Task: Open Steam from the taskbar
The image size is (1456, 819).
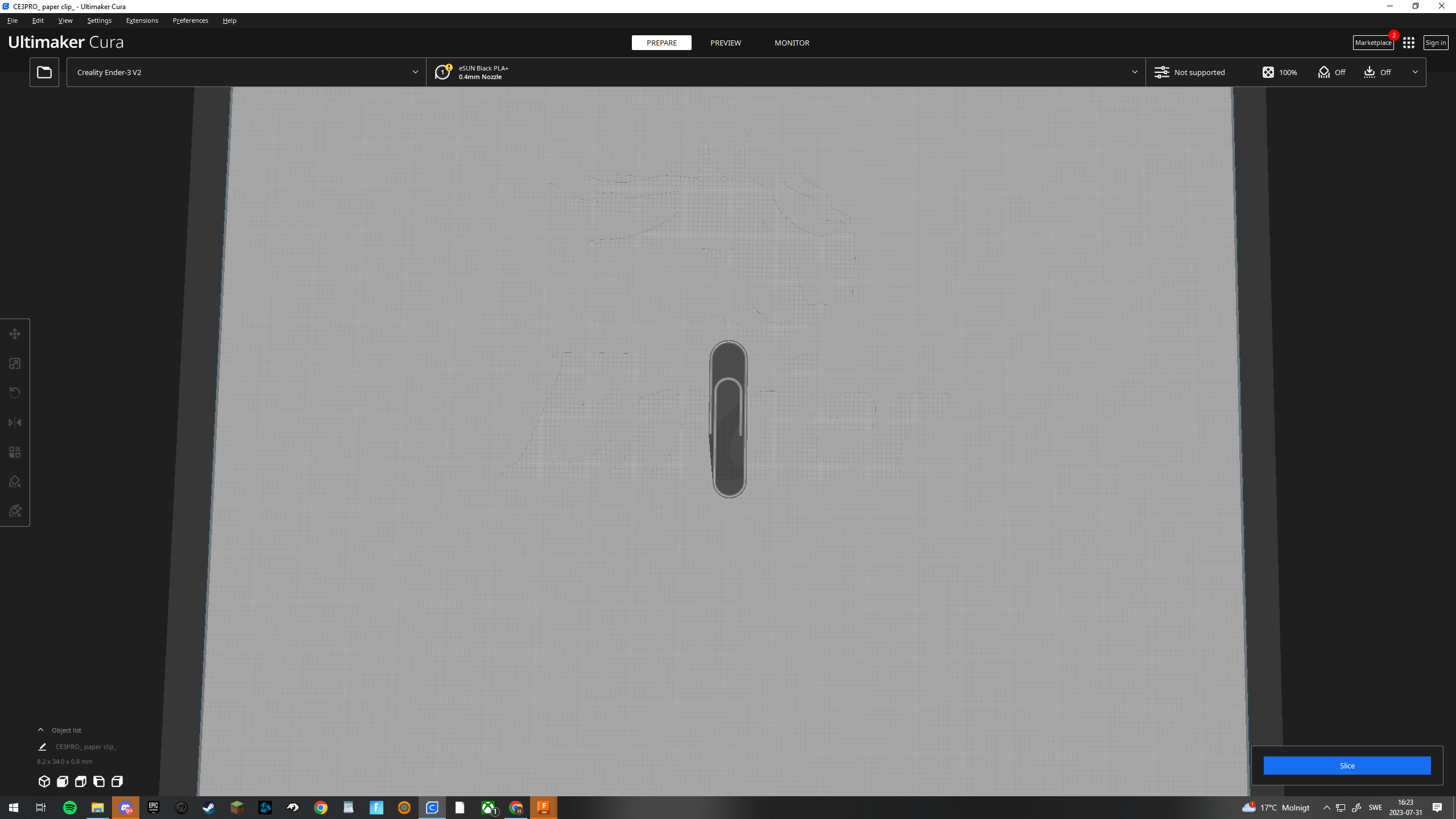Action: tap(209, 808)
